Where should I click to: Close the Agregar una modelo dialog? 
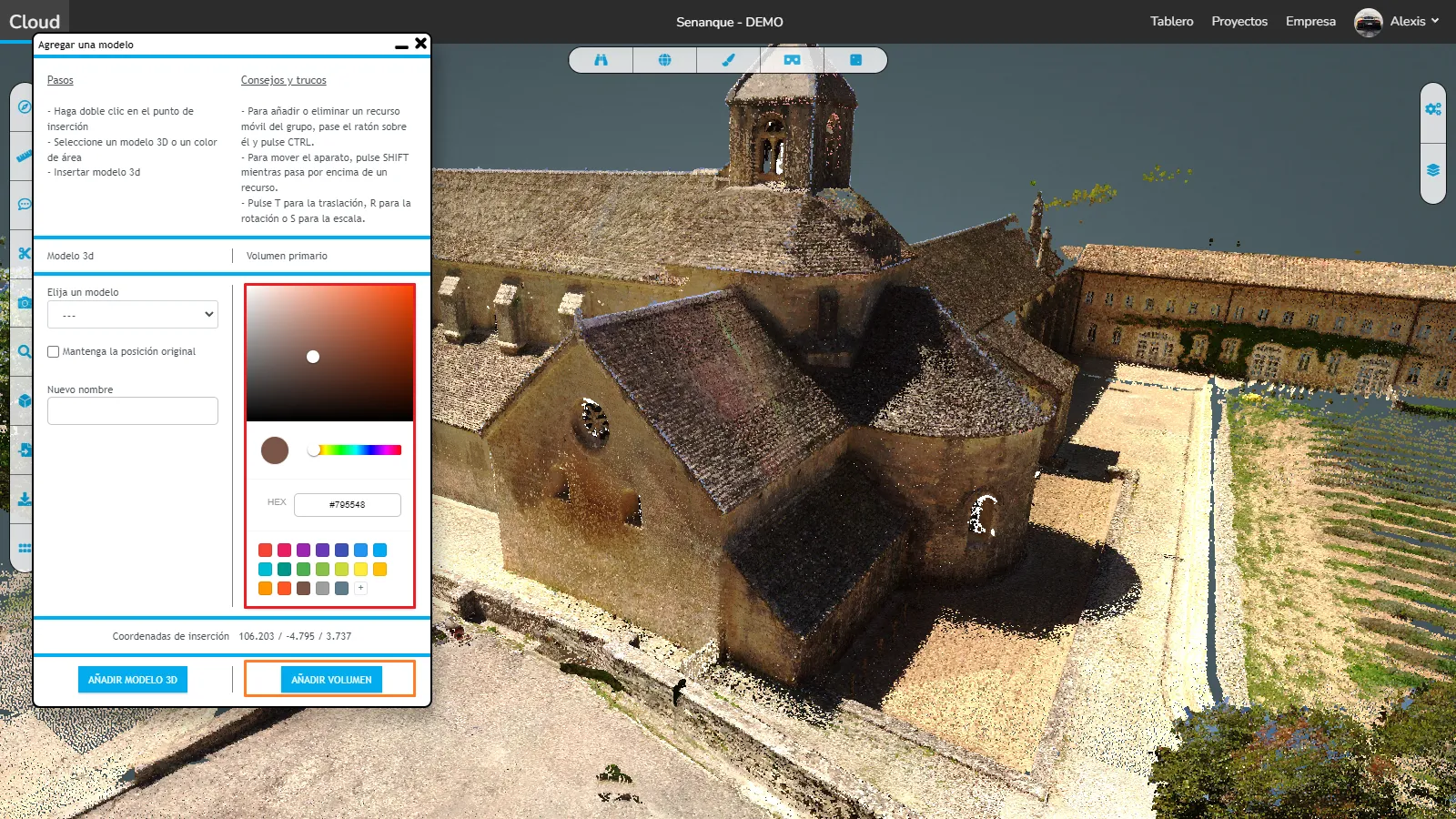pos(420,43)
